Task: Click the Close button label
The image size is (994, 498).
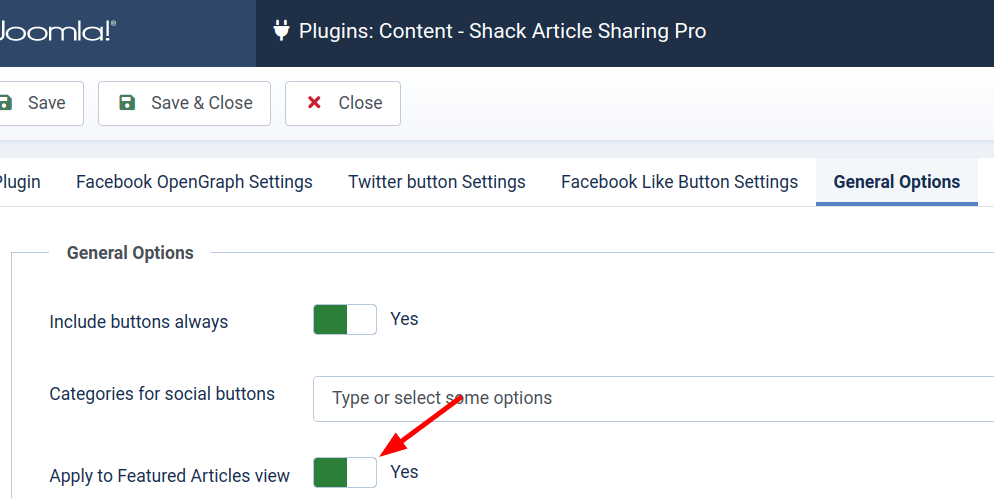Action: (x=360, y=103)
